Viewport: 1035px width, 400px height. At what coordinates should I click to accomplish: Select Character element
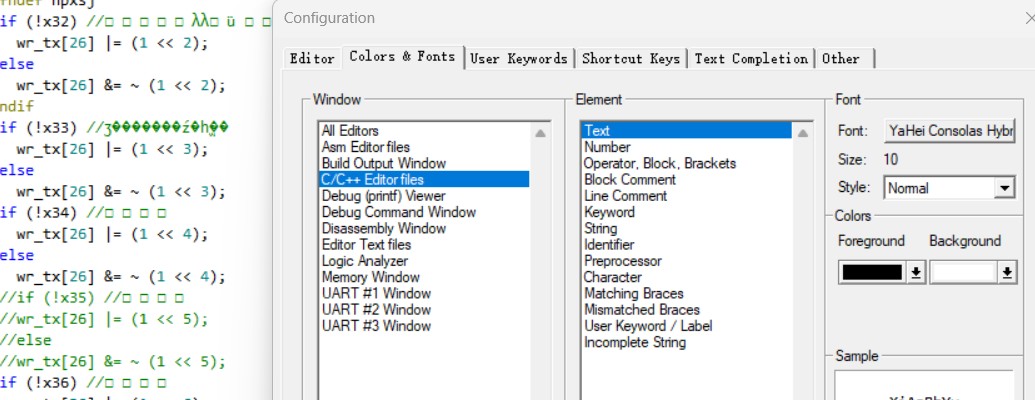(686, 277)
